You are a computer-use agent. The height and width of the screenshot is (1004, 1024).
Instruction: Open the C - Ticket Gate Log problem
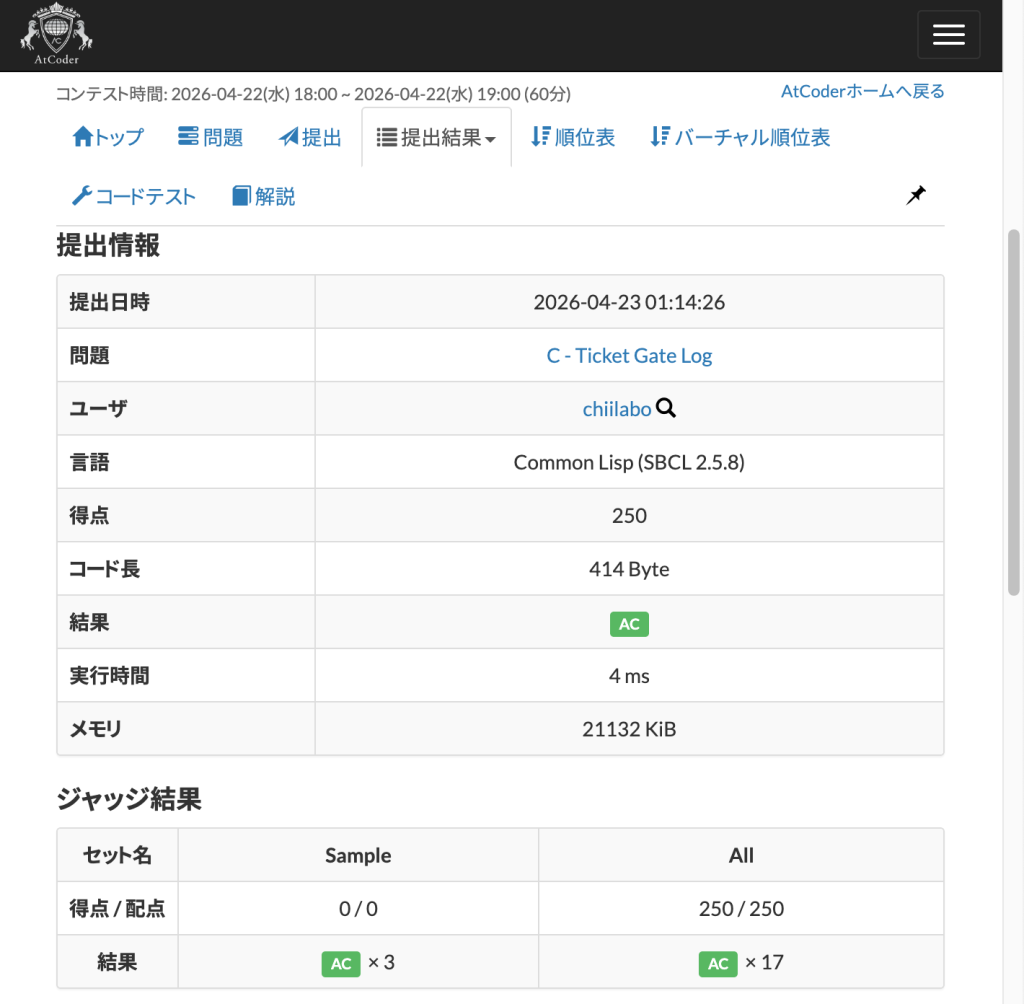pyautogui.click(x=629, y=354)
